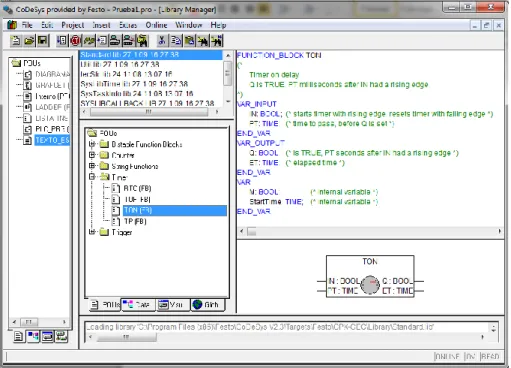Collapse the Timer folder node
511x368 pixels.
(x=92, y=177)
